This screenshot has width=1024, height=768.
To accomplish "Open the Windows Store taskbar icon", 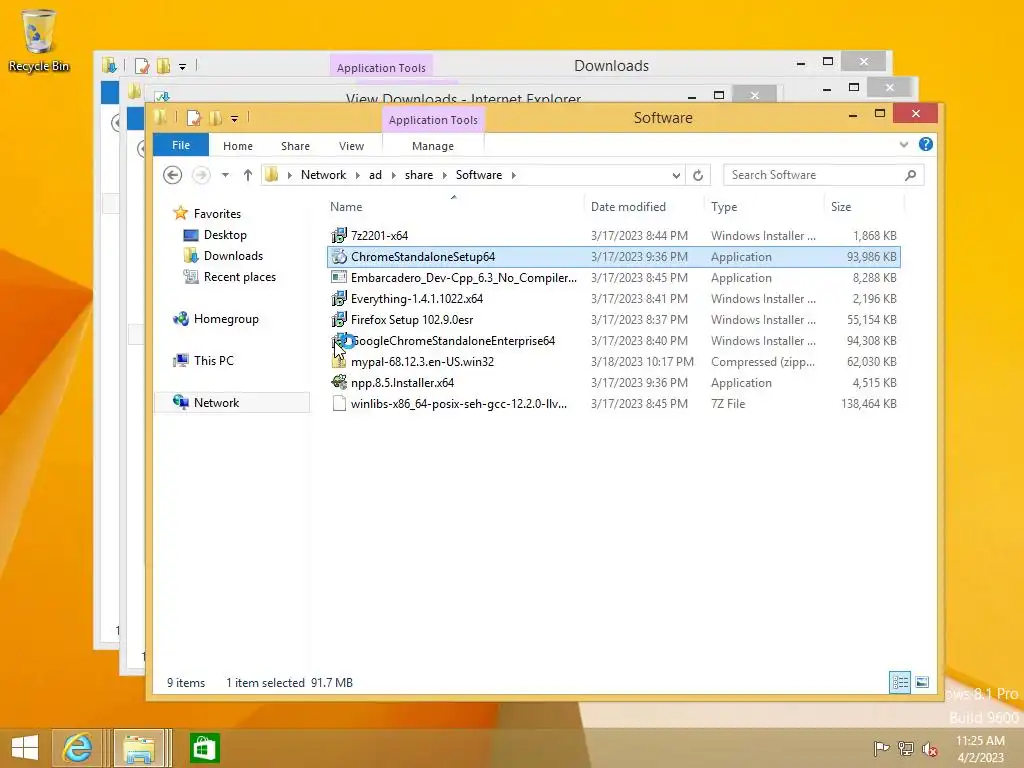I will 204,748.
